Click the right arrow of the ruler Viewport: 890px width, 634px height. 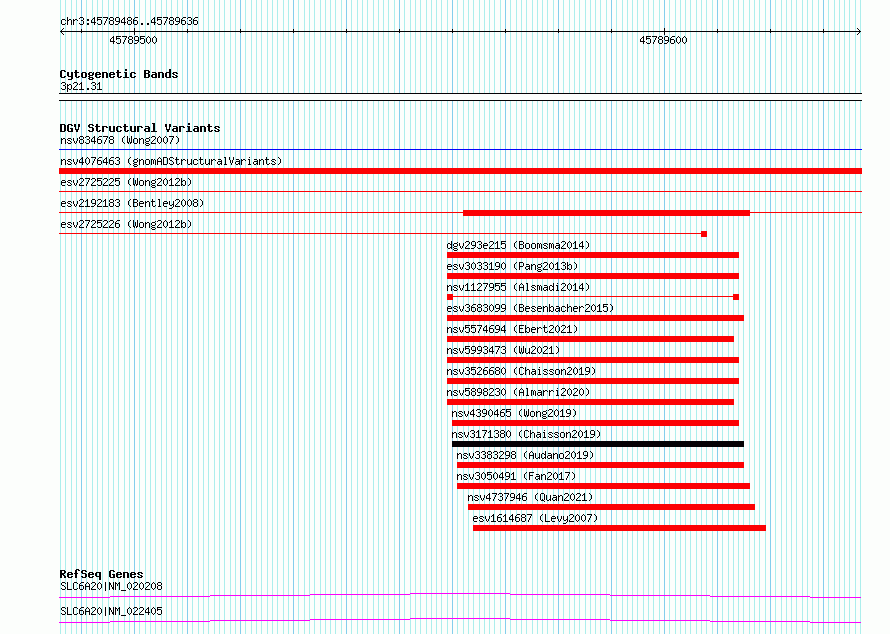(x=858, y=31)
